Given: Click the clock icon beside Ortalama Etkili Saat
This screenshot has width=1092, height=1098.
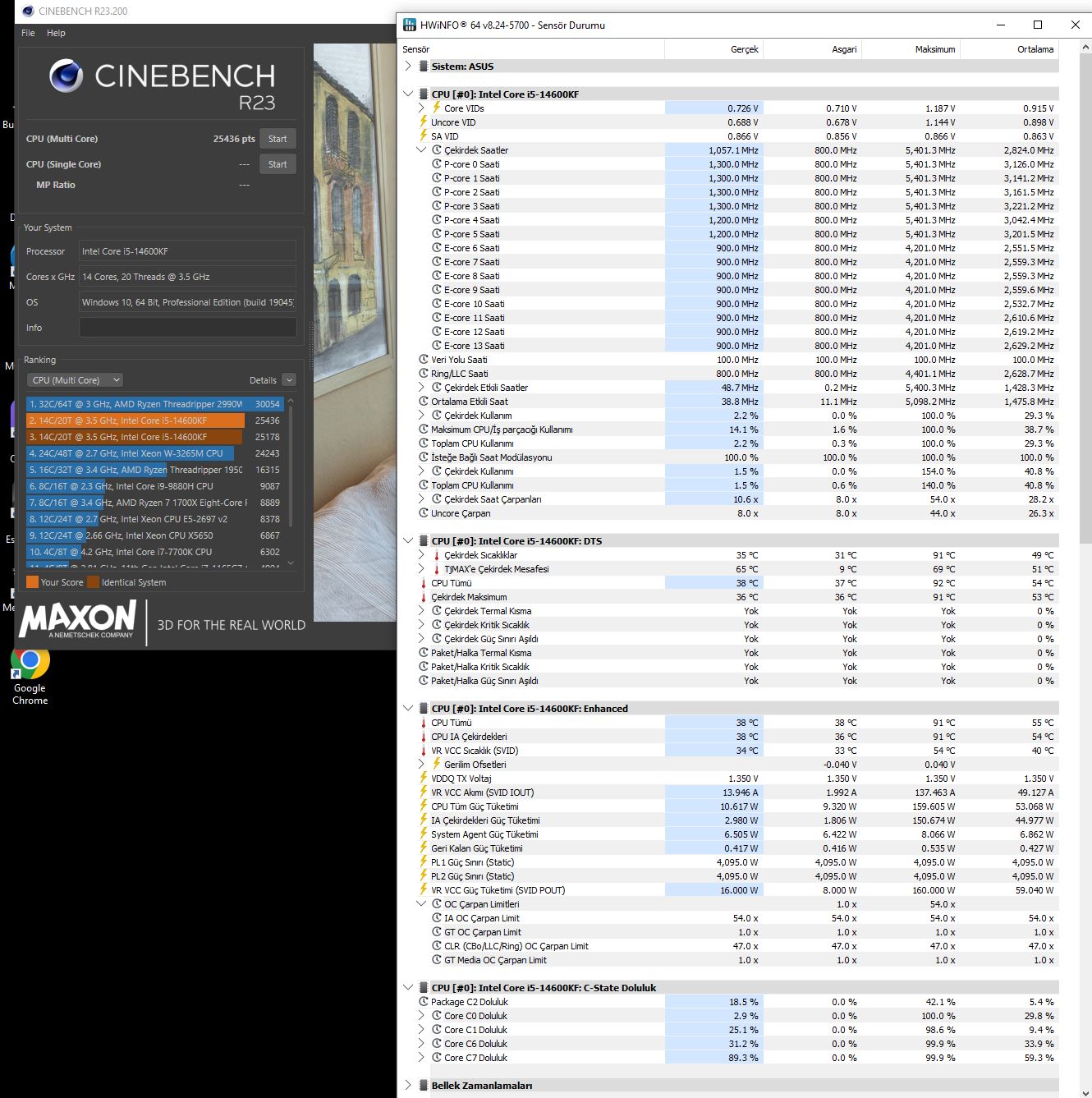Looking at the screenshot, I should click(x=424, y=401).
